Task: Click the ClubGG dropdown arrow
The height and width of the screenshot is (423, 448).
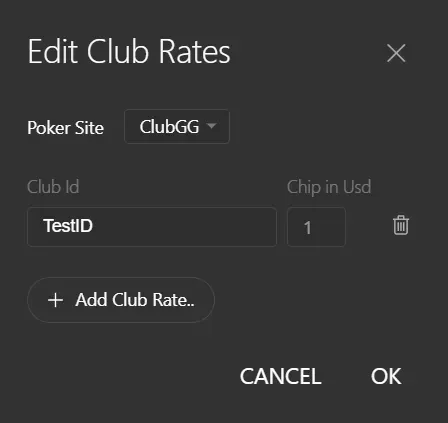Action: [x=211, y=126]
